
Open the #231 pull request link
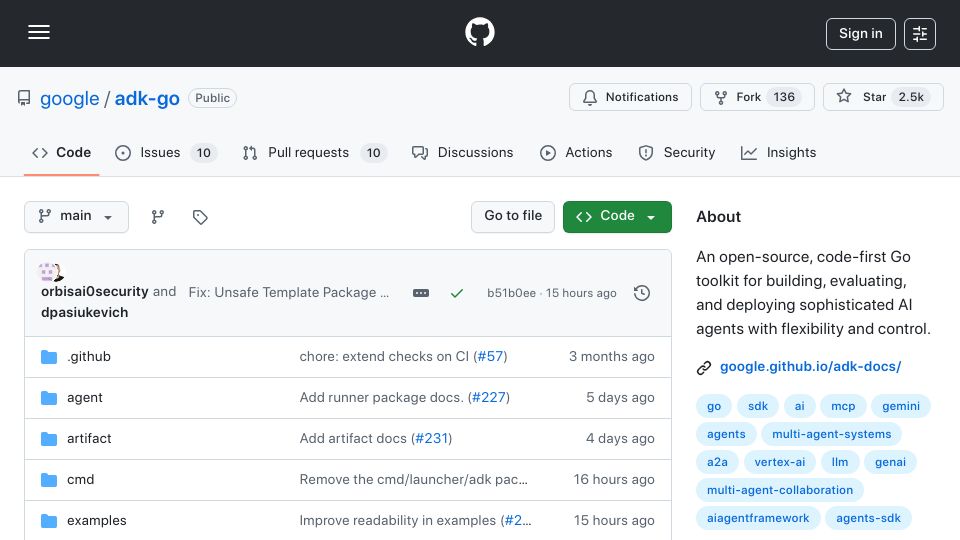432,439
